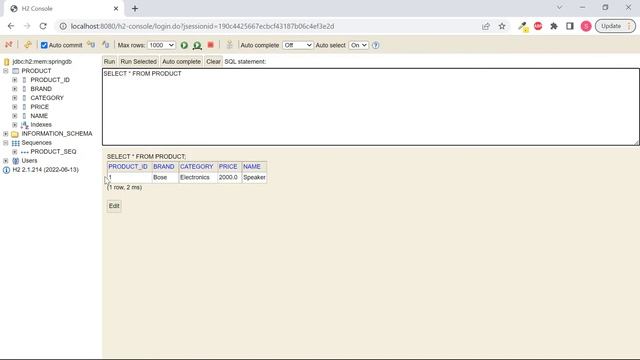This screenshot has width=640, height=360.
Task: Click the Users icon in tree
Action: [16, 161]
